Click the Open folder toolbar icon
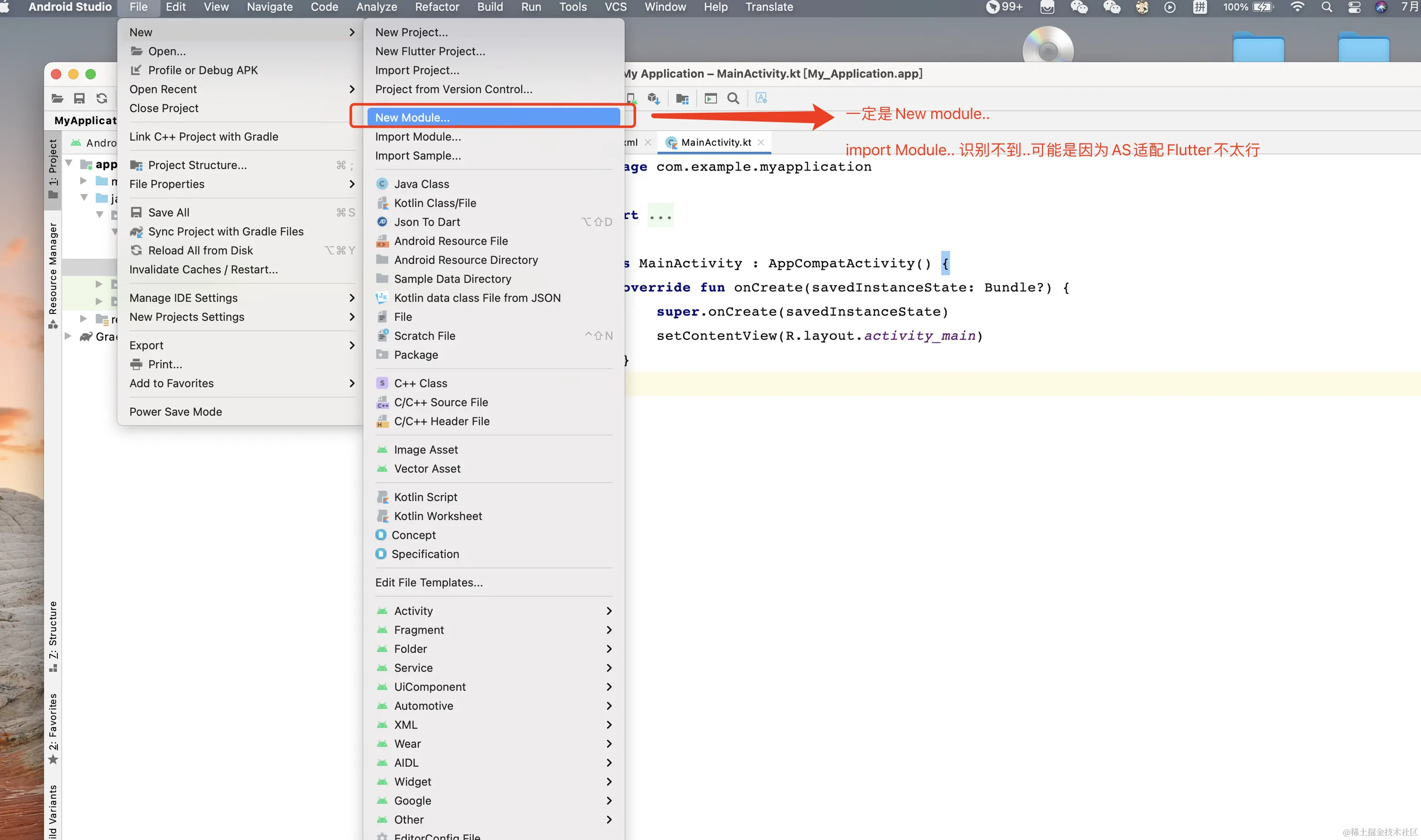The height and width of the screenshot is (840, 1421). coord(57,99)
